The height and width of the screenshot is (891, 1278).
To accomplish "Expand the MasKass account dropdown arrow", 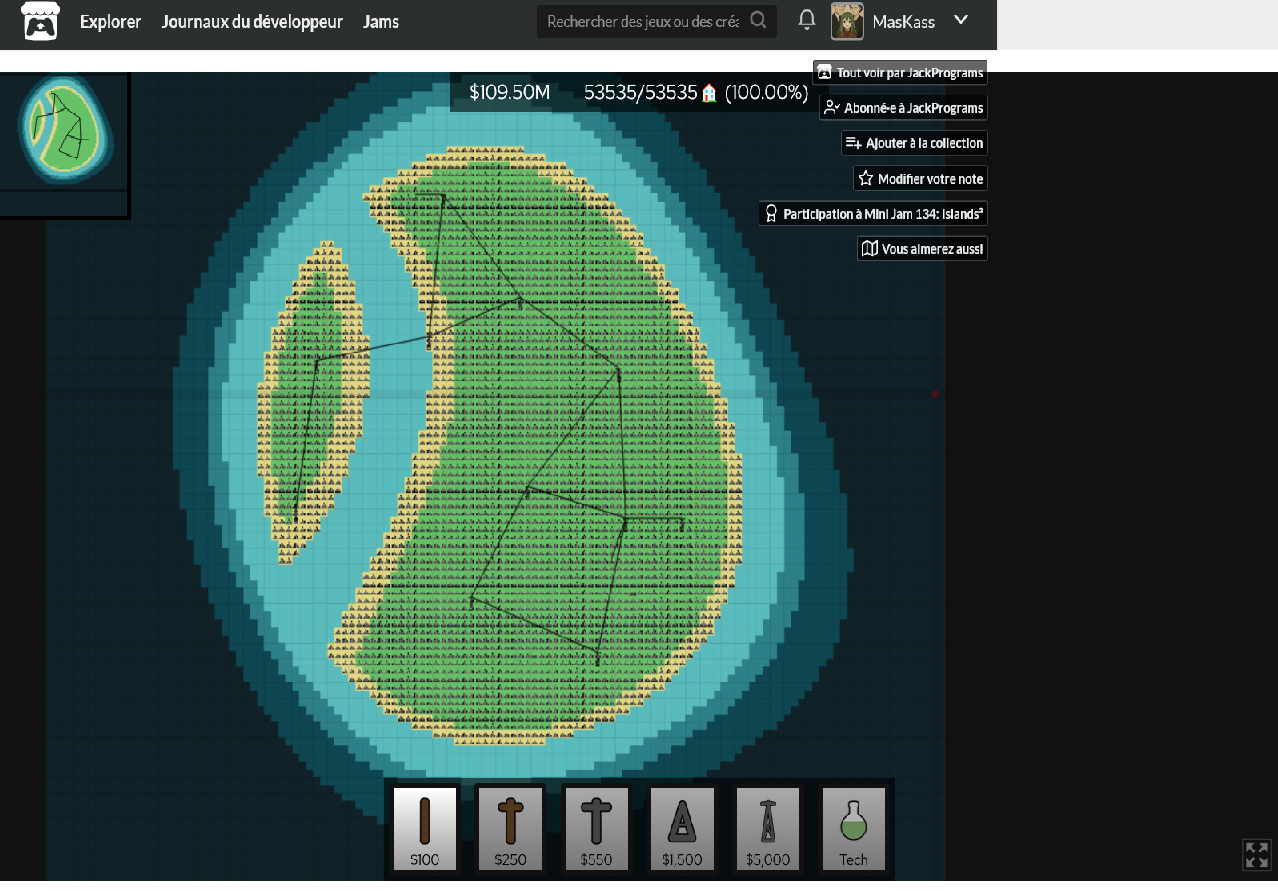I will pyautogui.click(x=961, y=20).
